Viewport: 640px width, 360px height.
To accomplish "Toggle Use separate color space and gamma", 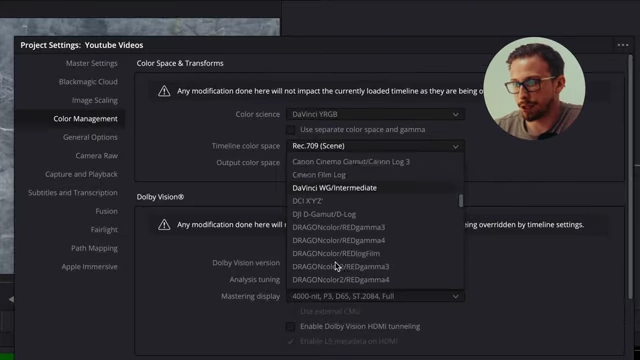I will tap(291, 130).
